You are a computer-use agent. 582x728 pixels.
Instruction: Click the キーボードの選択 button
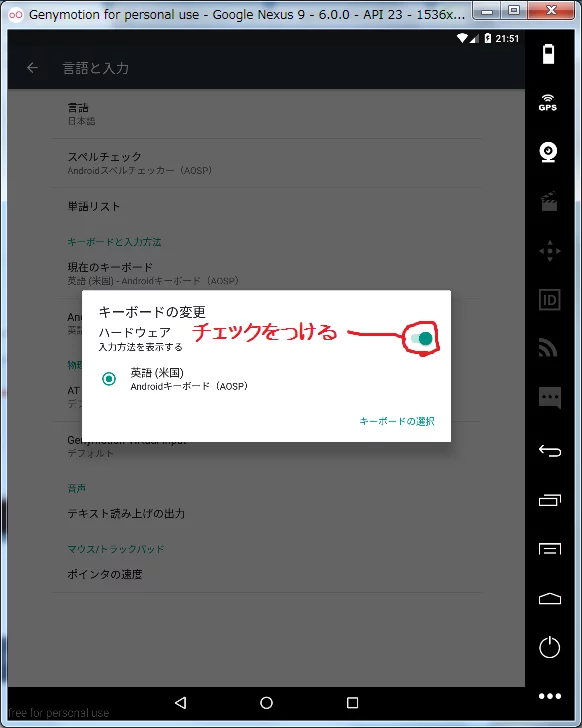[397, 421]
